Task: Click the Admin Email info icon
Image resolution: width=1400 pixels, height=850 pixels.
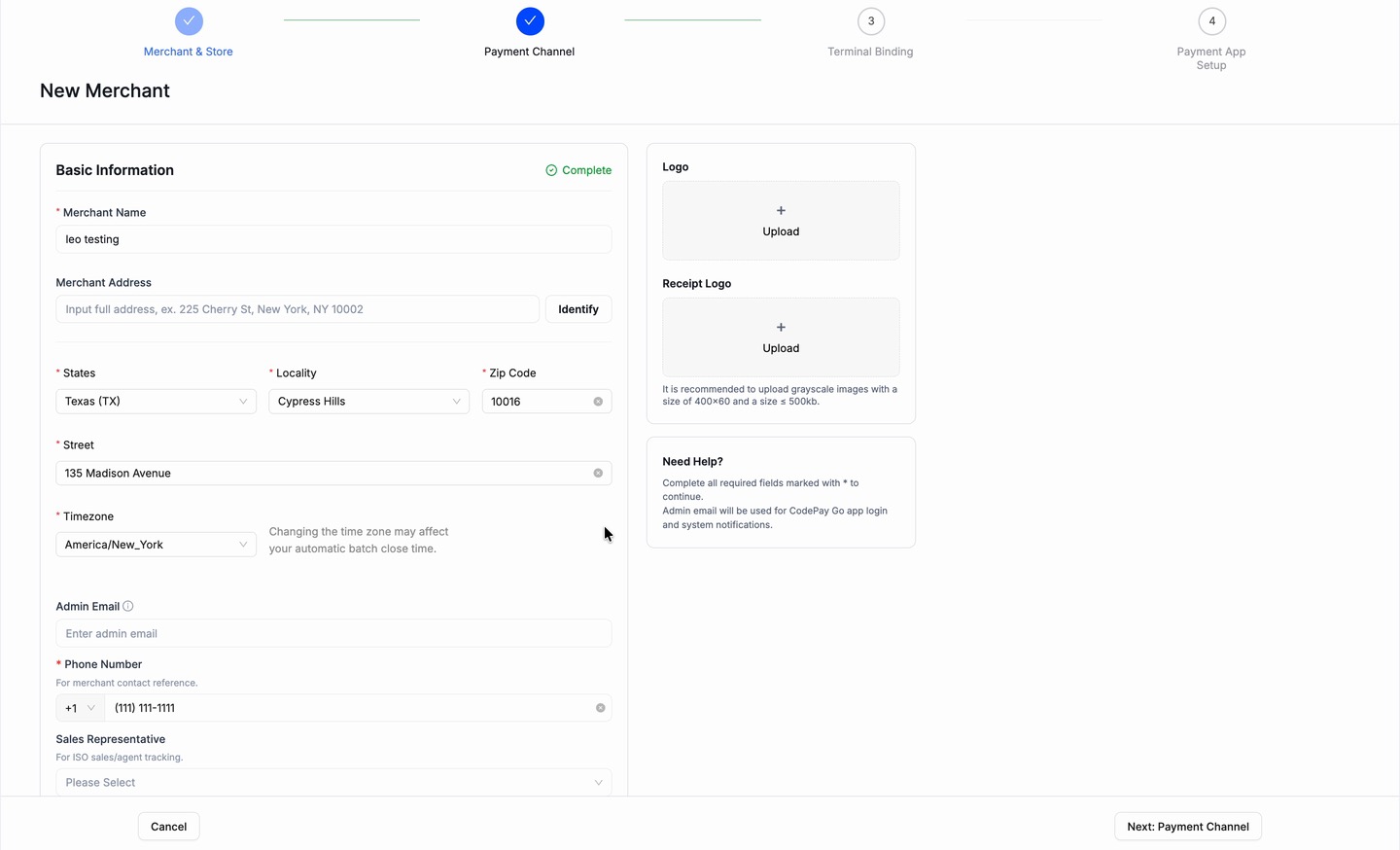Action: (128, 606)
